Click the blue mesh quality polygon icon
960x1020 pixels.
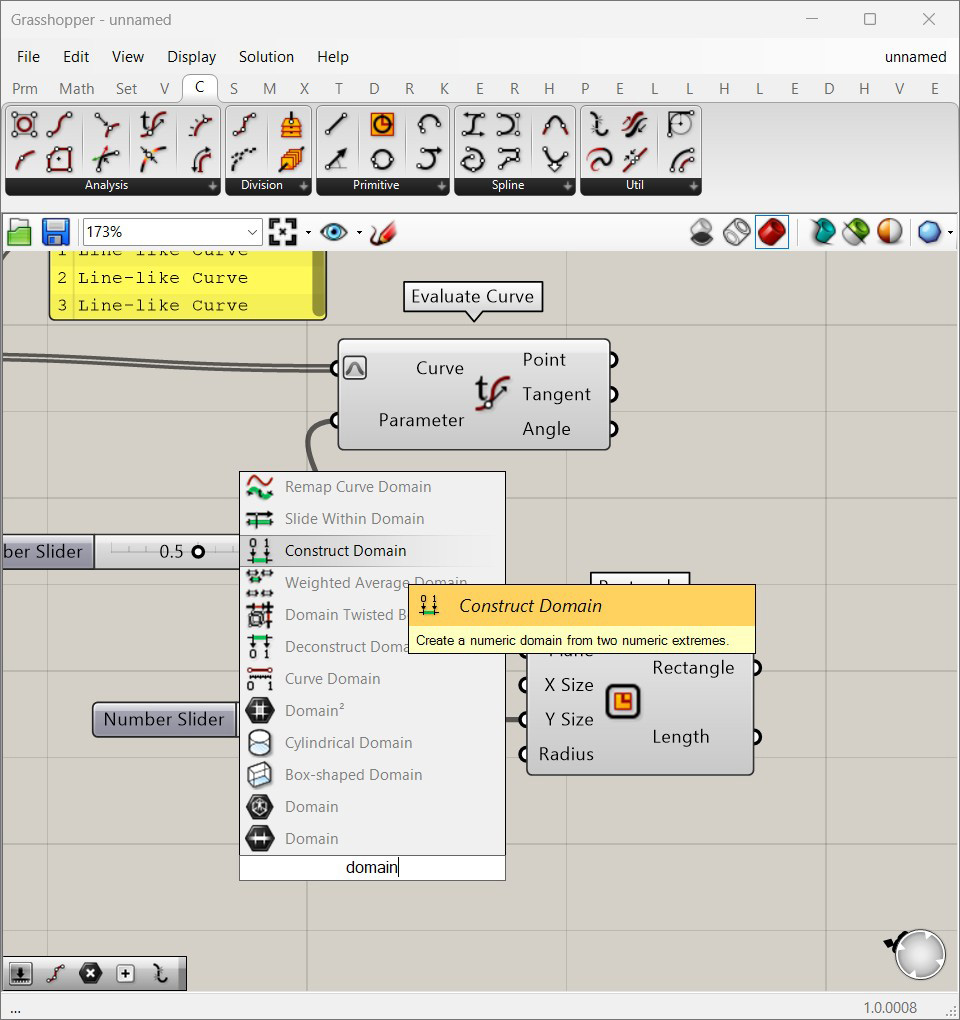tap(929, 232)
